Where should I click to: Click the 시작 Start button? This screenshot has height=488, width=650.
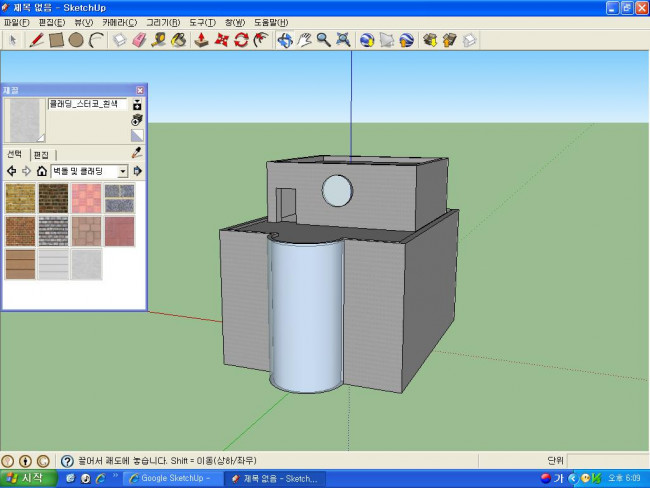[28, 478]
